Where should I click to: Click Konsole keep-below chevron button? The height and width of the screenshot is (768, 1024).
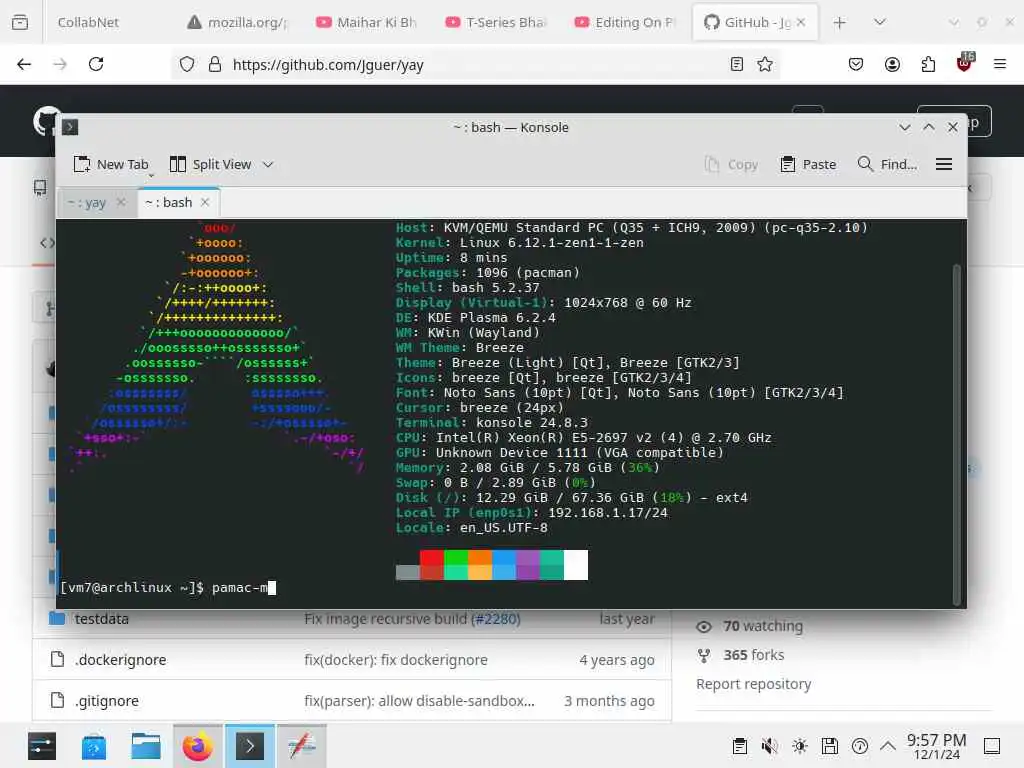point(904,127)
